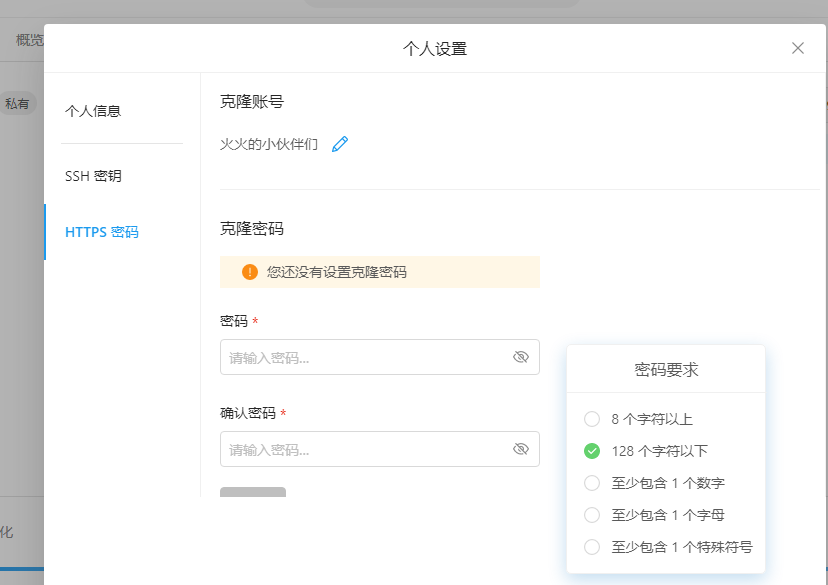Click the green check beside 128 个字符以下

pyautogui.click(x=590, y=451)
